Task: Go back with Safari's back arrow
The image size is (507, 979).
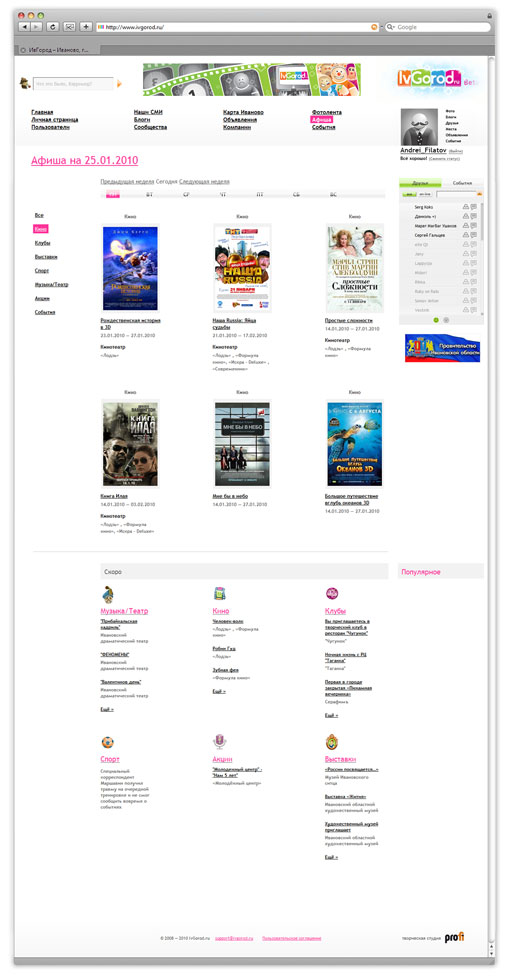Action: (25, 27)
